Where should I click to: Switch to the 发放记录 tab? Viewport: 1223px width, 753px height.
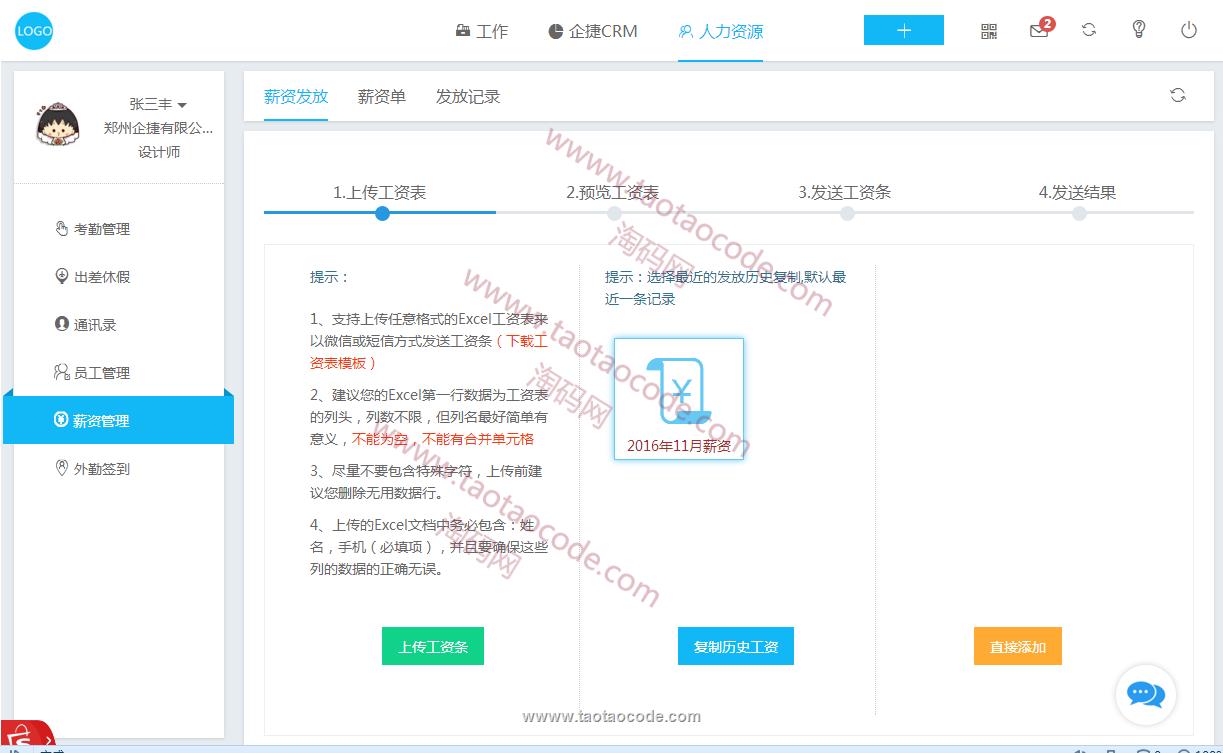click(x=467, y=96)
